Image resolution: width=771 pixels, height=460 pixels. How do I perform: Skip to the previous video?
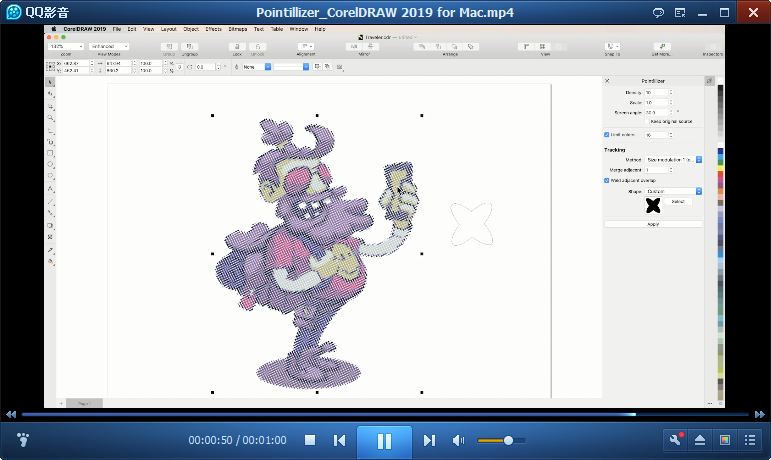click(x=339, y=440)
